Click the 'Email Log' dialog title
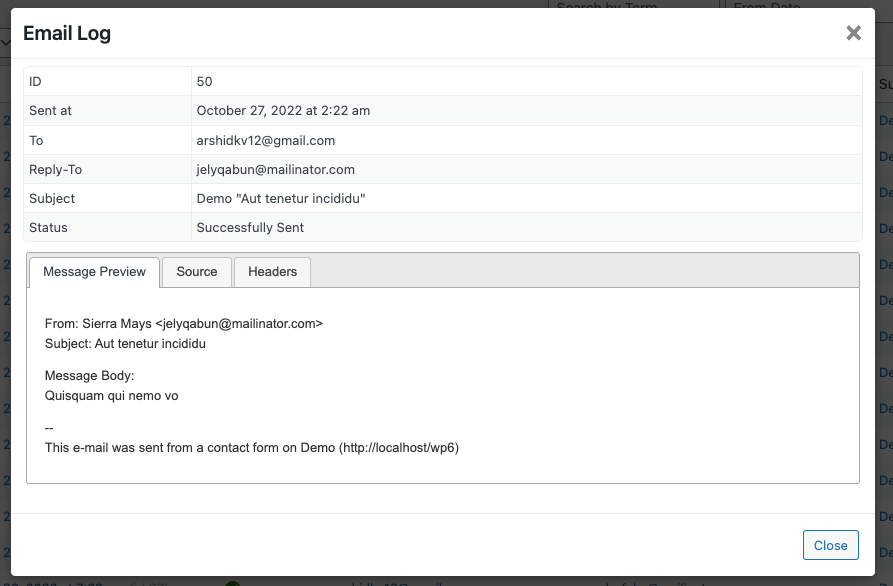Image resolution: width=893 pixels, height=586 pixels. click(67, 33)
